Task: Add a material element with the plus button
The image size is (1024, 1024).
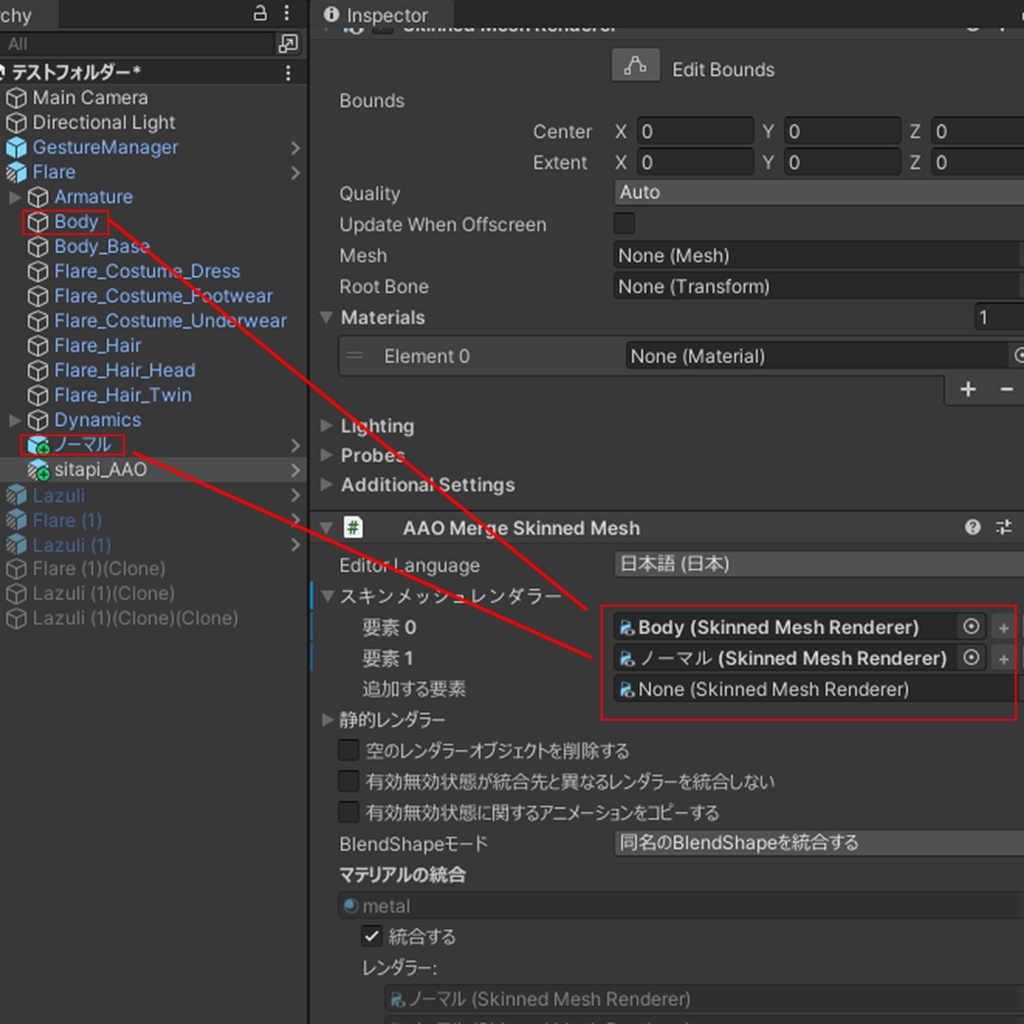Action: point(968,389)
